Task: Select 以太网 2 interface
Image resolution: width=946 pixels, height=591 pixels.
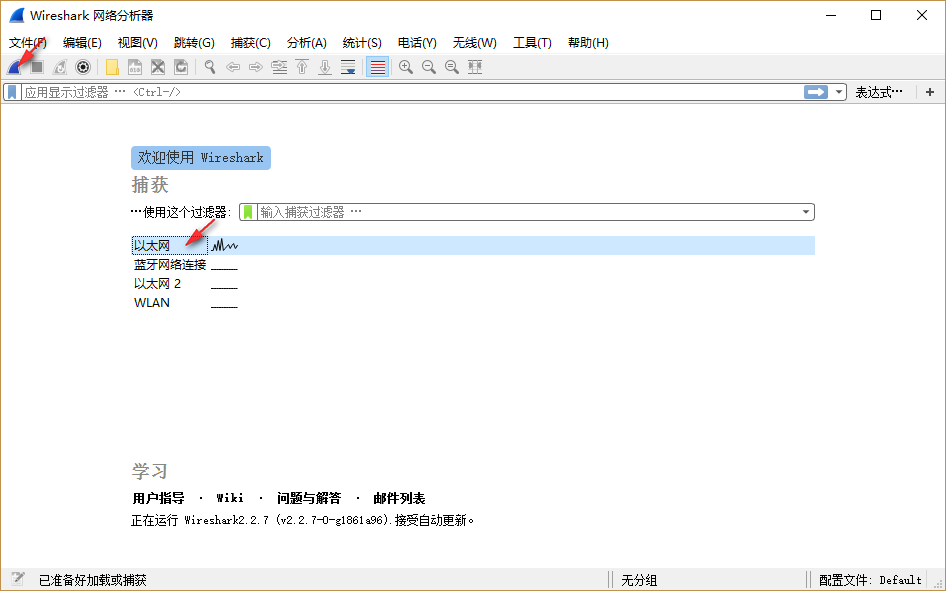Action: 157,283
